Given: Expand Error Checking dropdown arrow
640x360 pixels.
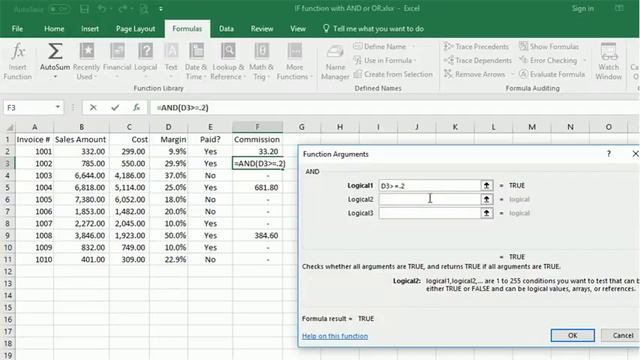Looking at the screenshot, I should pyautogui.click(x=584, y=60).
